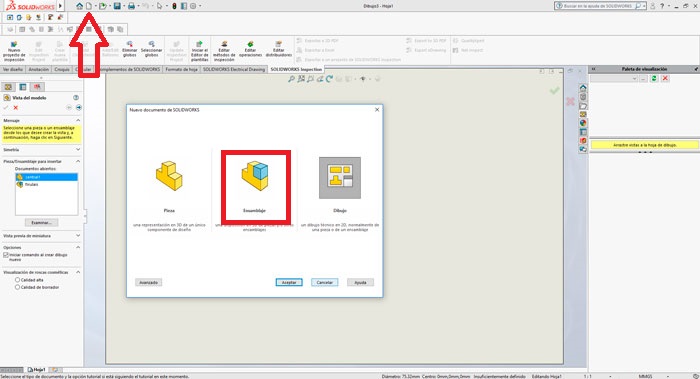Click the Home icon in the top toolbar
The width and height of the screenshot is (700, 379).
pos(79,6)
